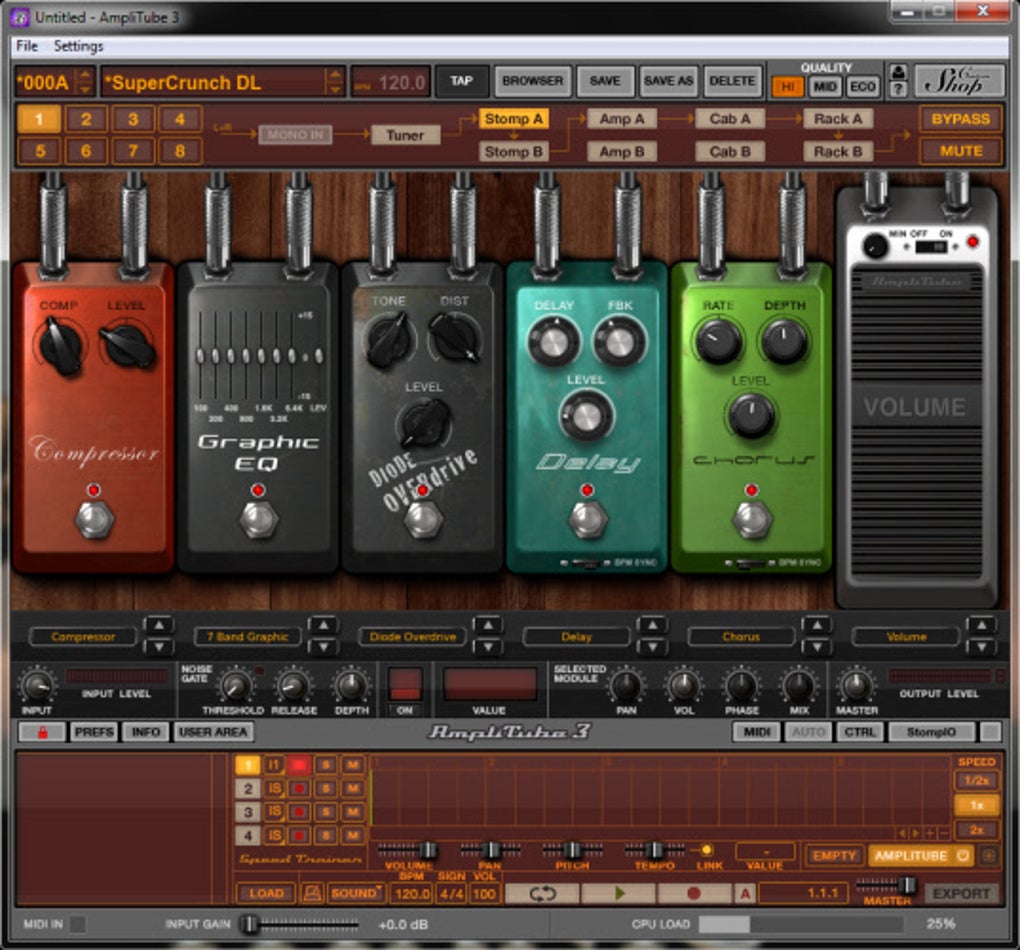Select Amp A in signal chain

tap(621, 119)
